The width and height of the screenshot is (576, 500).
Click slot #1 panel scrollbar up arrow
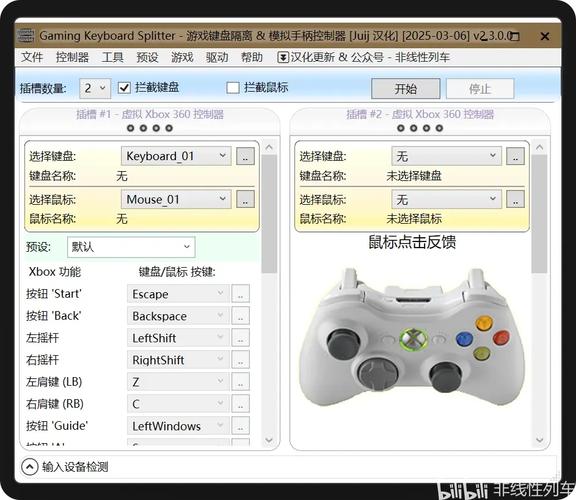coord(269,148)
